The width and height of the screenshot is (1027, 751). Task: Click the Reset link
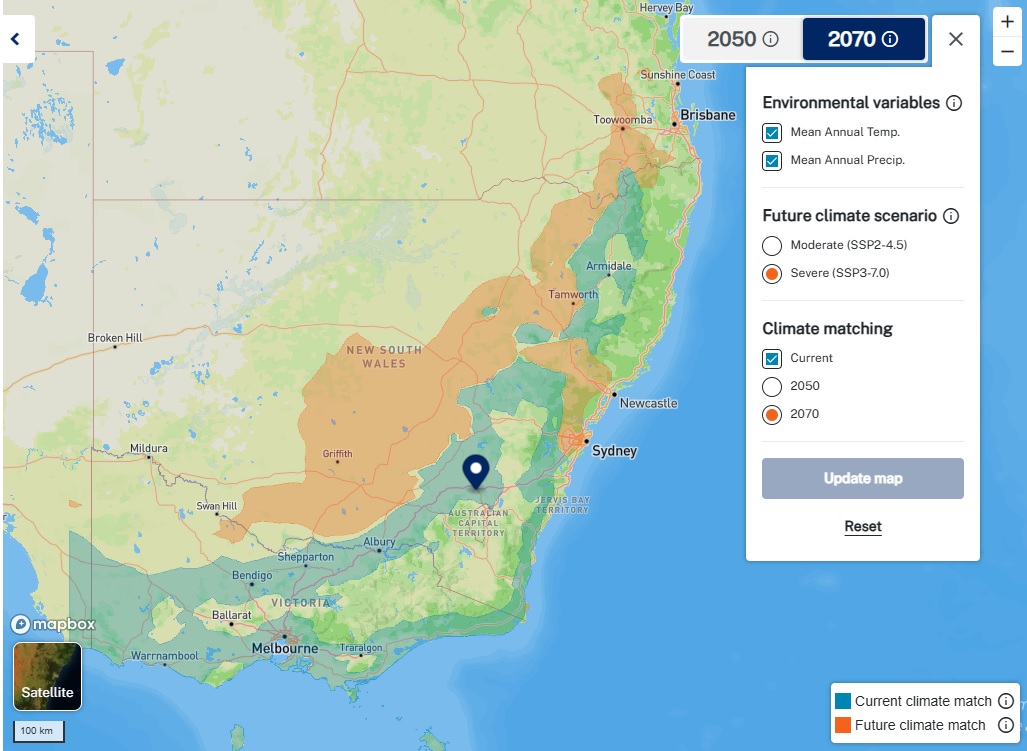(862, 526)
